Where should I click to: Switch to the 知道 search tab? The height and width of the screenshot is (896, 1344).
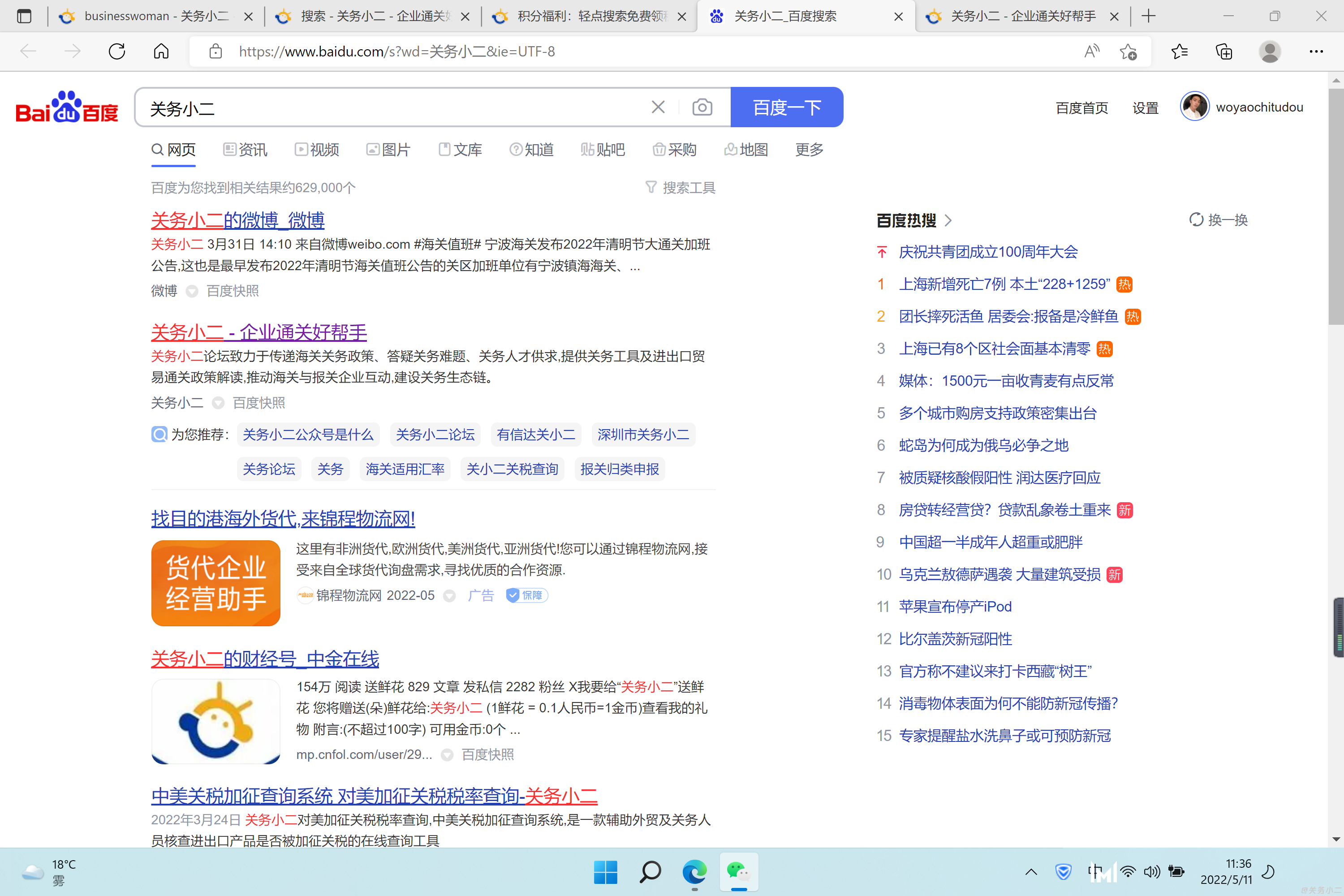531,150
